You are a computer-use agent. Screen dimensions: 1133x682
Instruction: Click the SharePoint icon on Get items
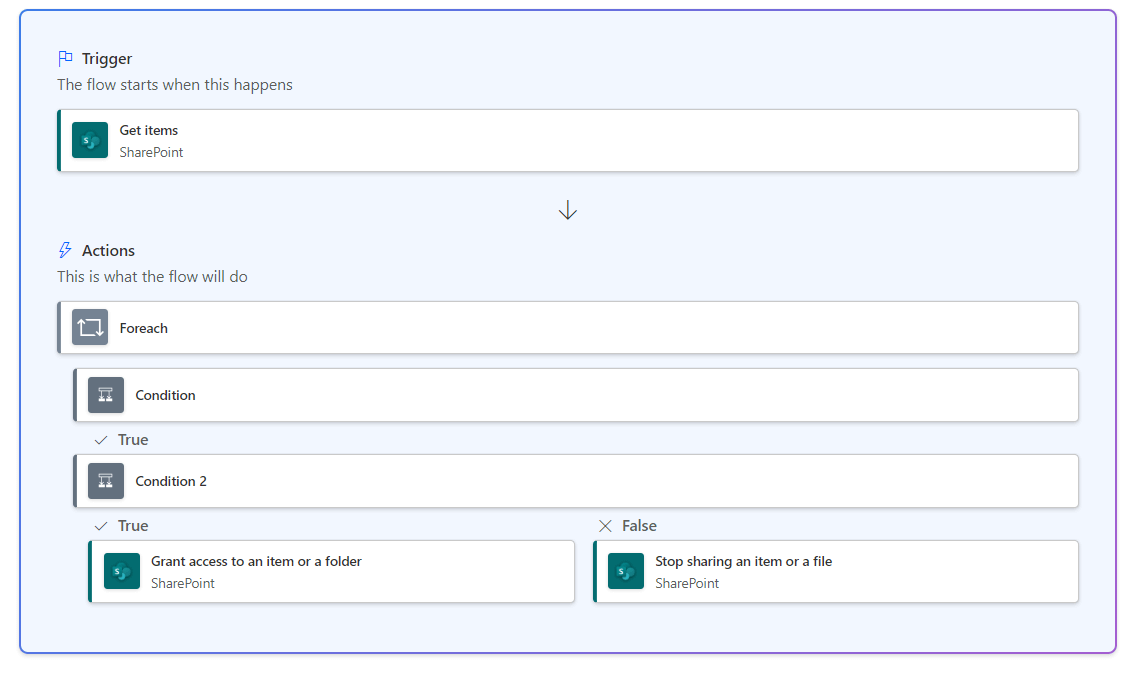pyautogui.click(x=90, y=140)
